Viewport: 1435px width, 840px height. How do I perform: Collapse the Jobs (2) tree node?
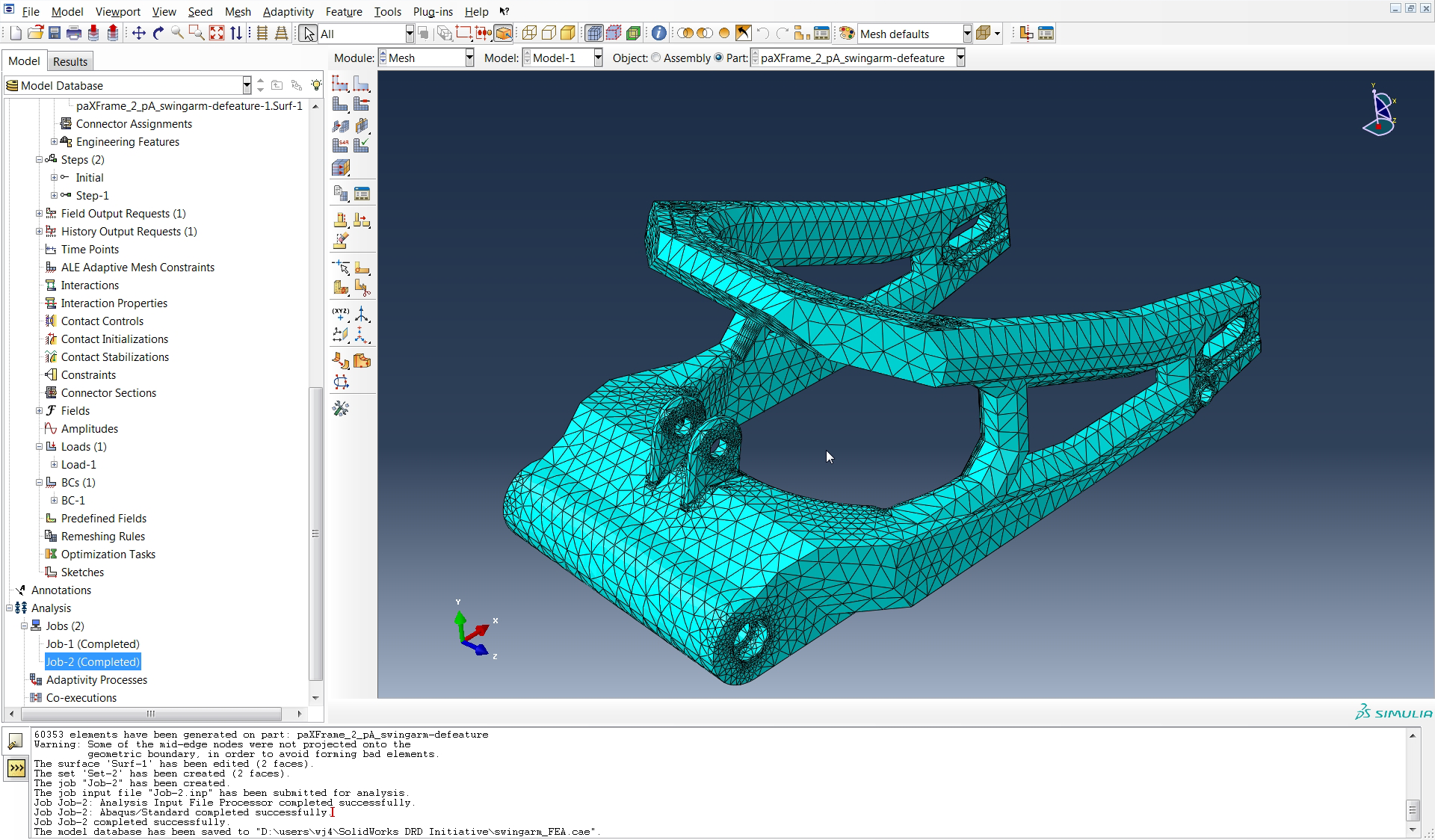click(24, 626)
